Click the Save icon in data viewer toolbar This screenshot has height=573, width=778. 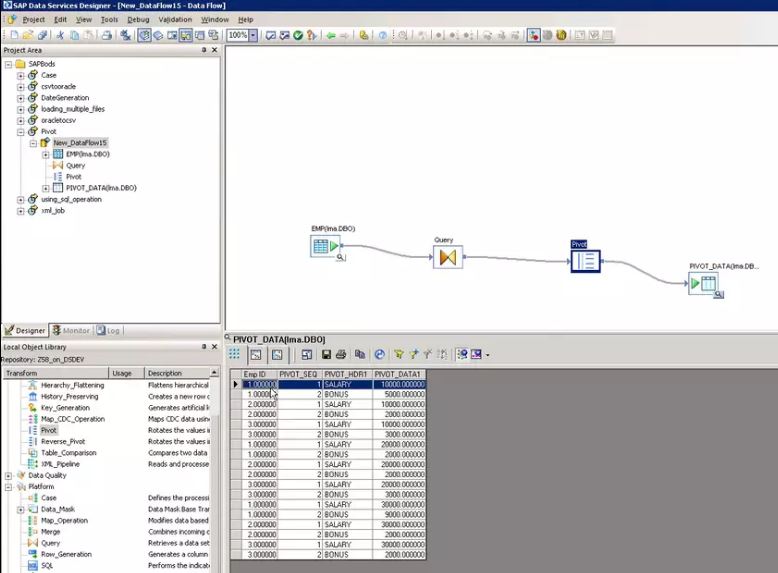(x=326, y=354)
